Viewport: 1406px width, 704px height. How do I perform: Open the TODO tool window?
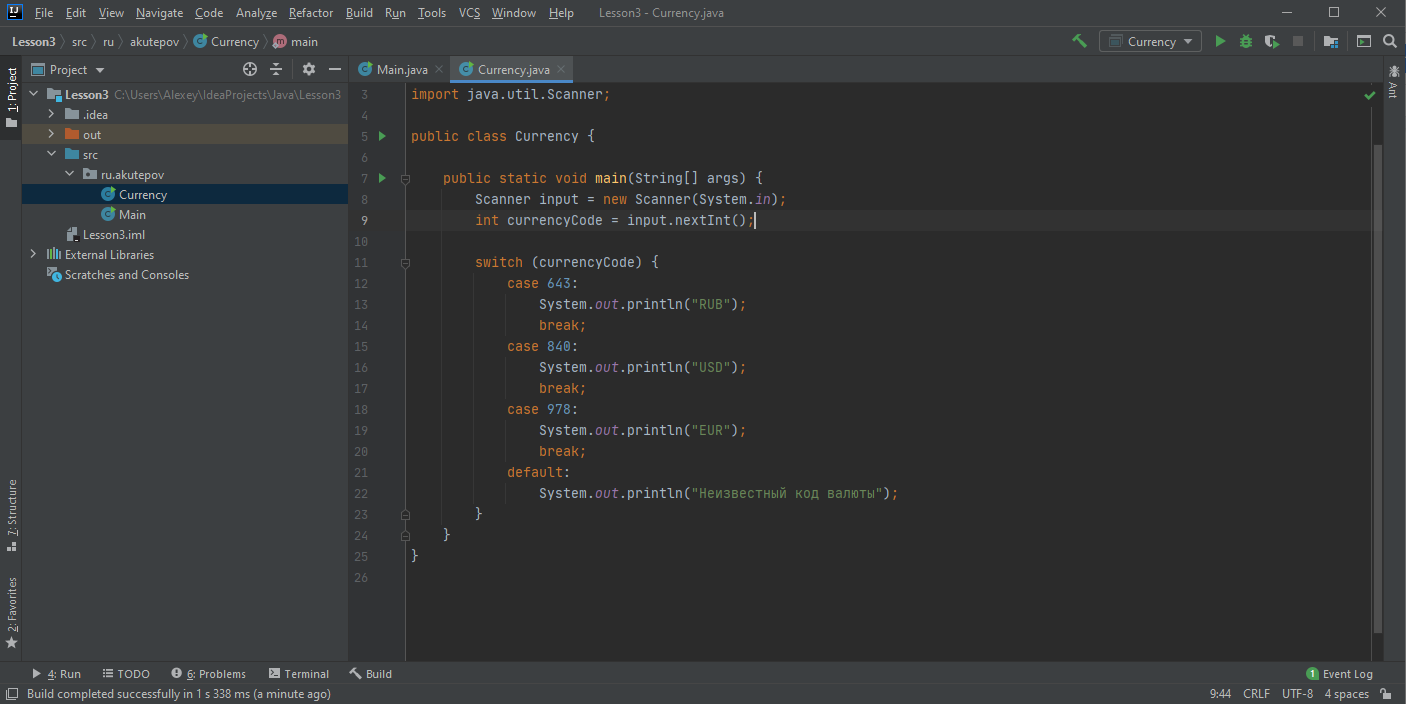pos(125,674)
